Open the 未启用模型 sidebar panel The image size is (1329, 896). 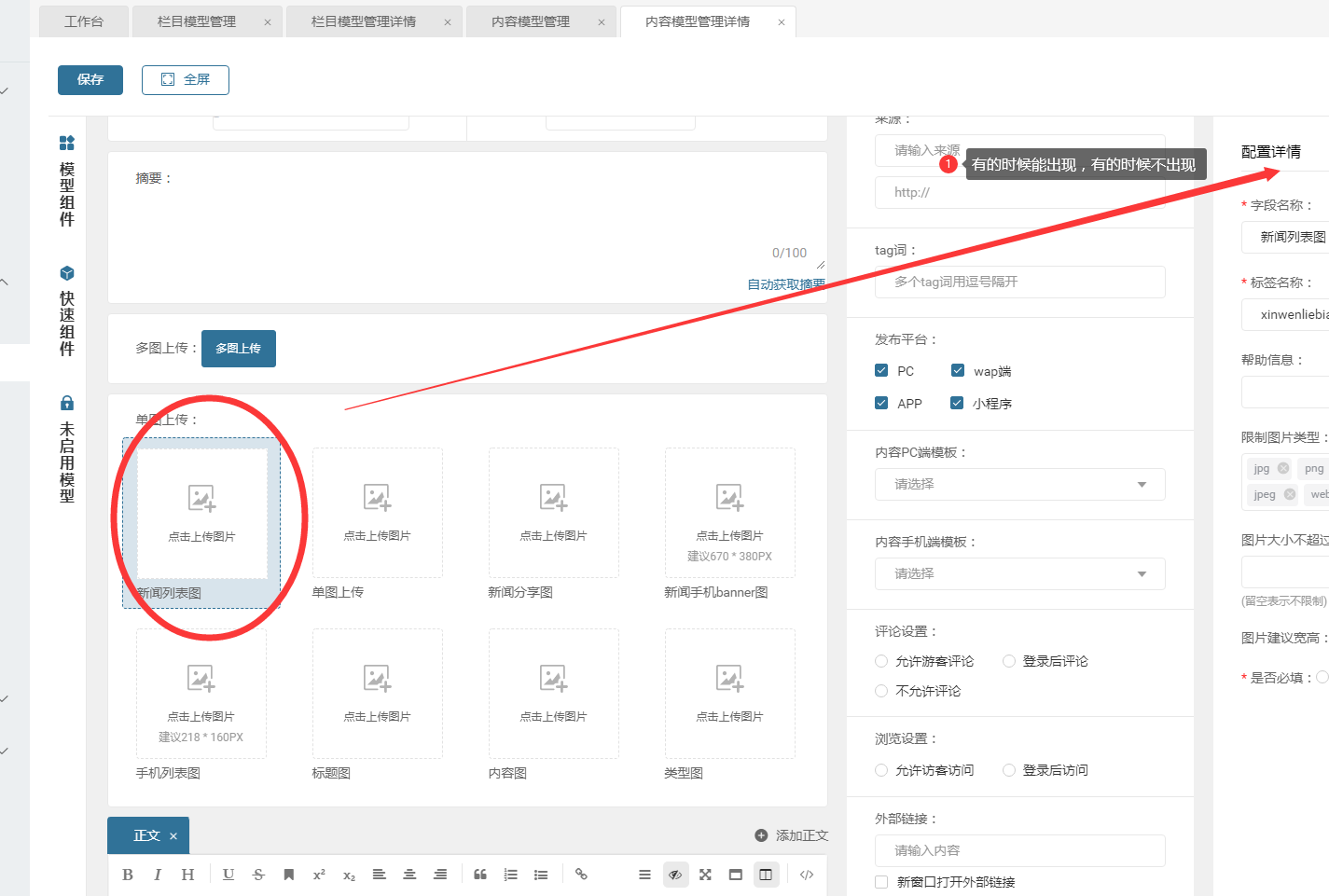[66, 448]
